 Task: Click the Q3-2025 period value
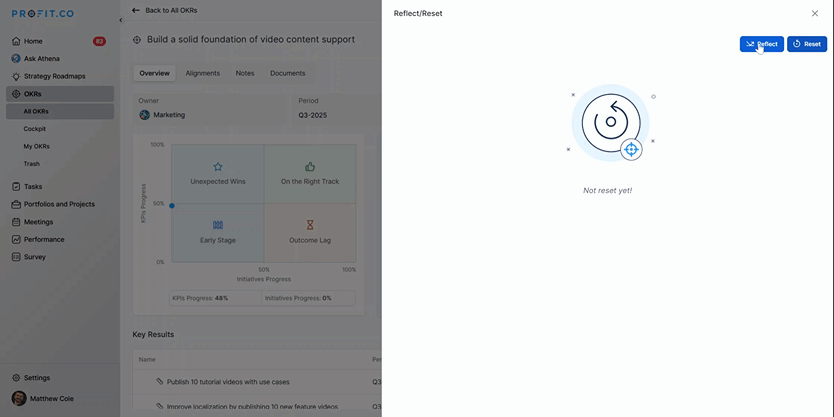coord(313,115)
